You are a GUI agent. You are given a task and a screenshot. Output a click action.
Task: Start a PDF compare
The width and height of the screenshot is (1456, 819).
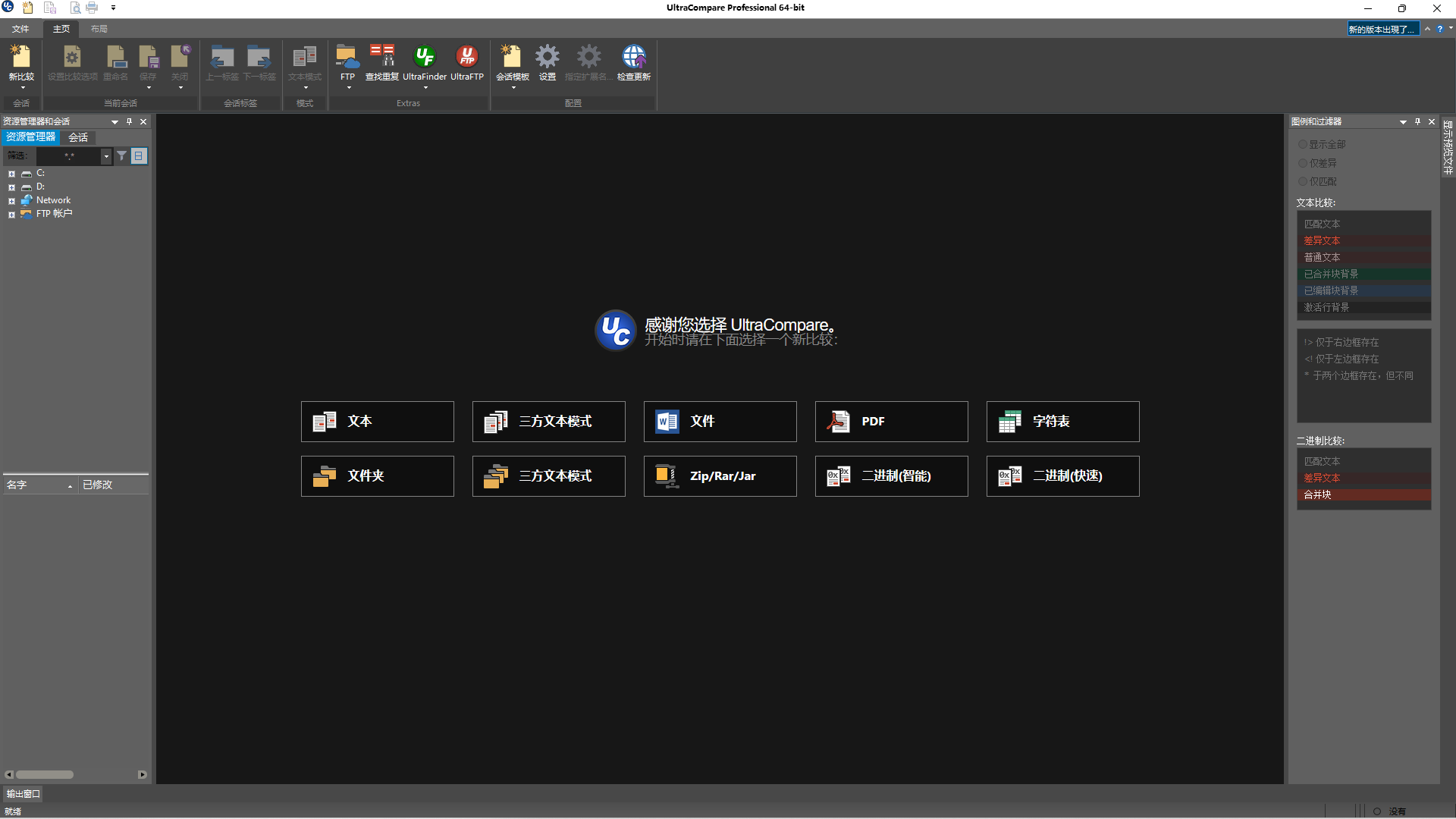coord(892,422)
